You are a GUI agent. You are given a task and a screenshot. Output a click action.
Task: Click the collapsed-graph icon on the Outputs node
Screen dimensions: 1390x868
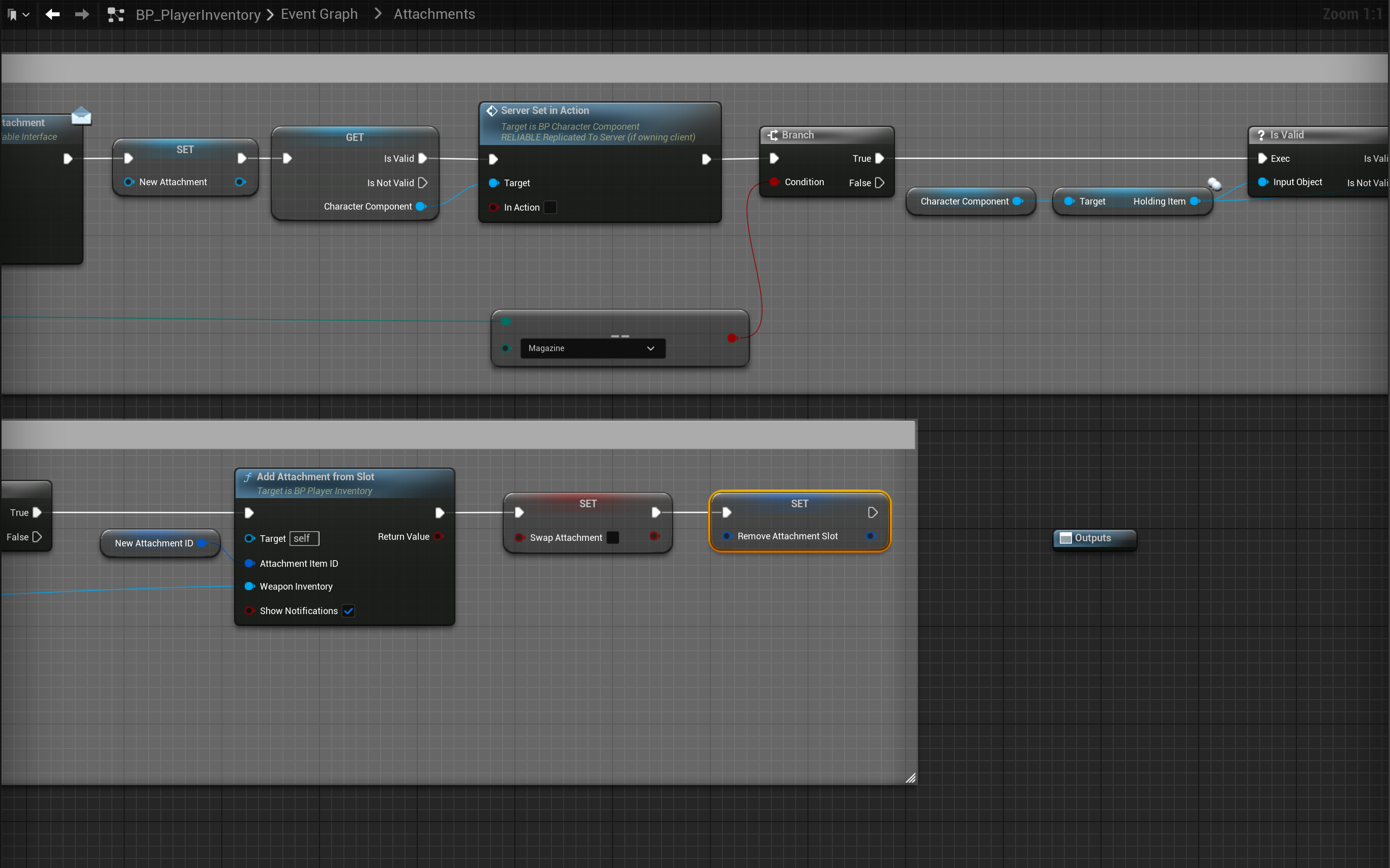(x=1066, y=538)
